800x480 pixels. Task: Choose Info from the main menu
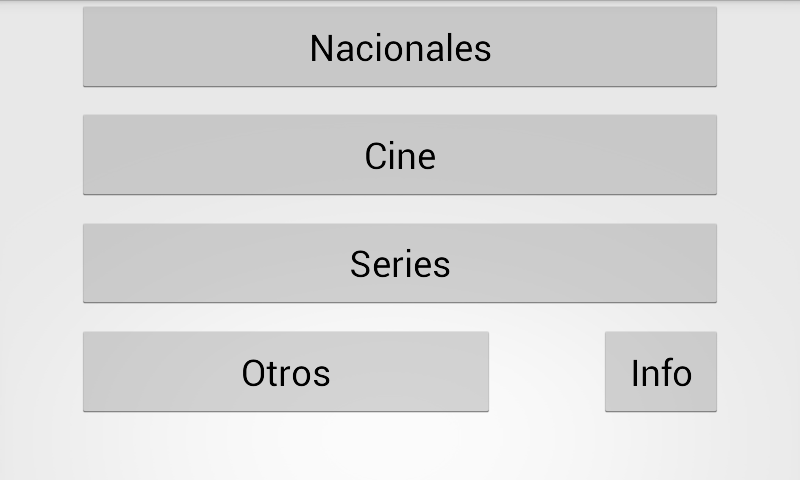point(660,372)
